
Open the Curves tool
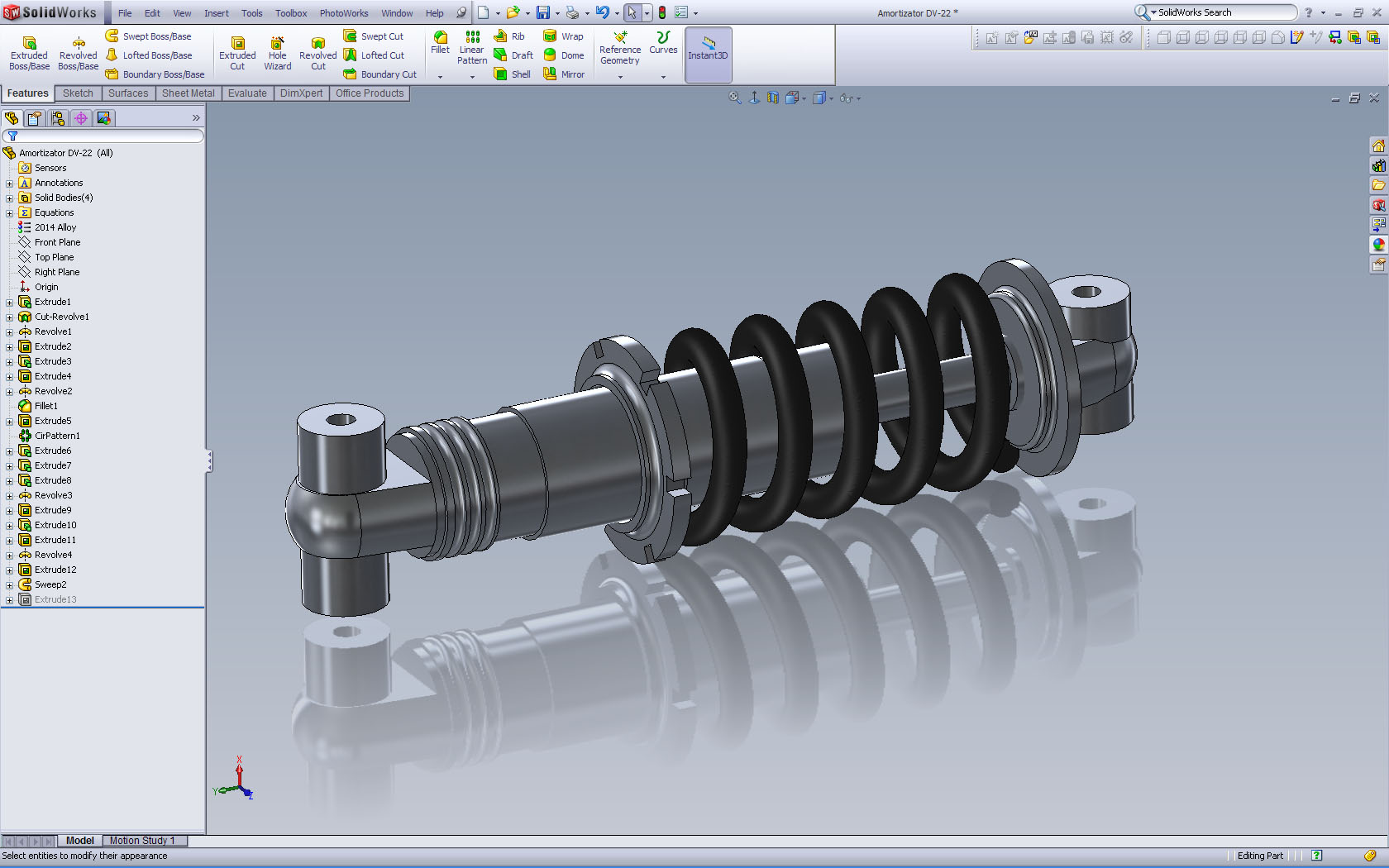pyautogui.click(x=663, y=43)
